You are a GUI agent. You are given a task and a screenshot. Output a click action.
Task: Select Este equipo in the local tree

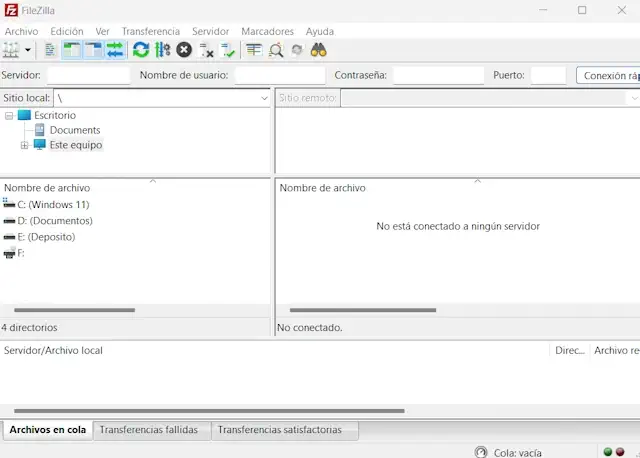(x=76, y=145)
